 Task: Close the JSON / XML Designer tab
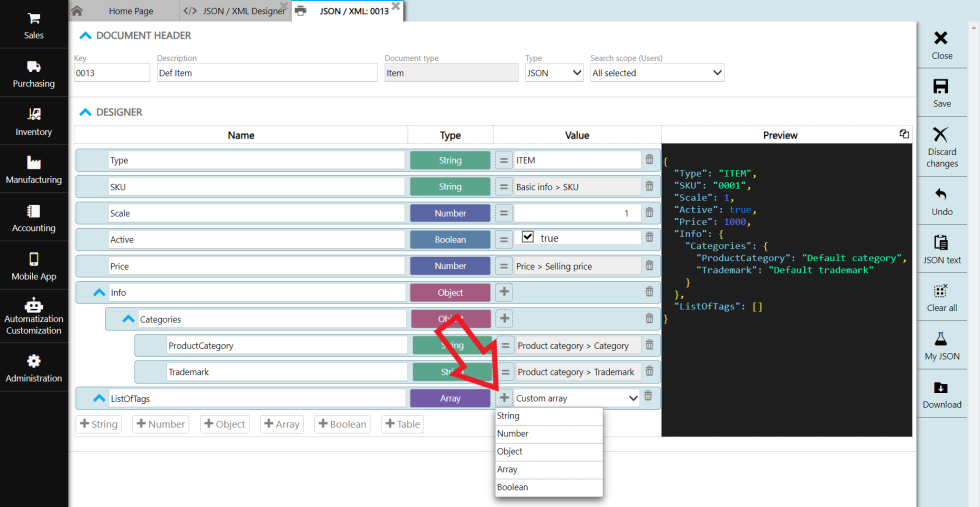pyautogui.click(x=283, y=5)
